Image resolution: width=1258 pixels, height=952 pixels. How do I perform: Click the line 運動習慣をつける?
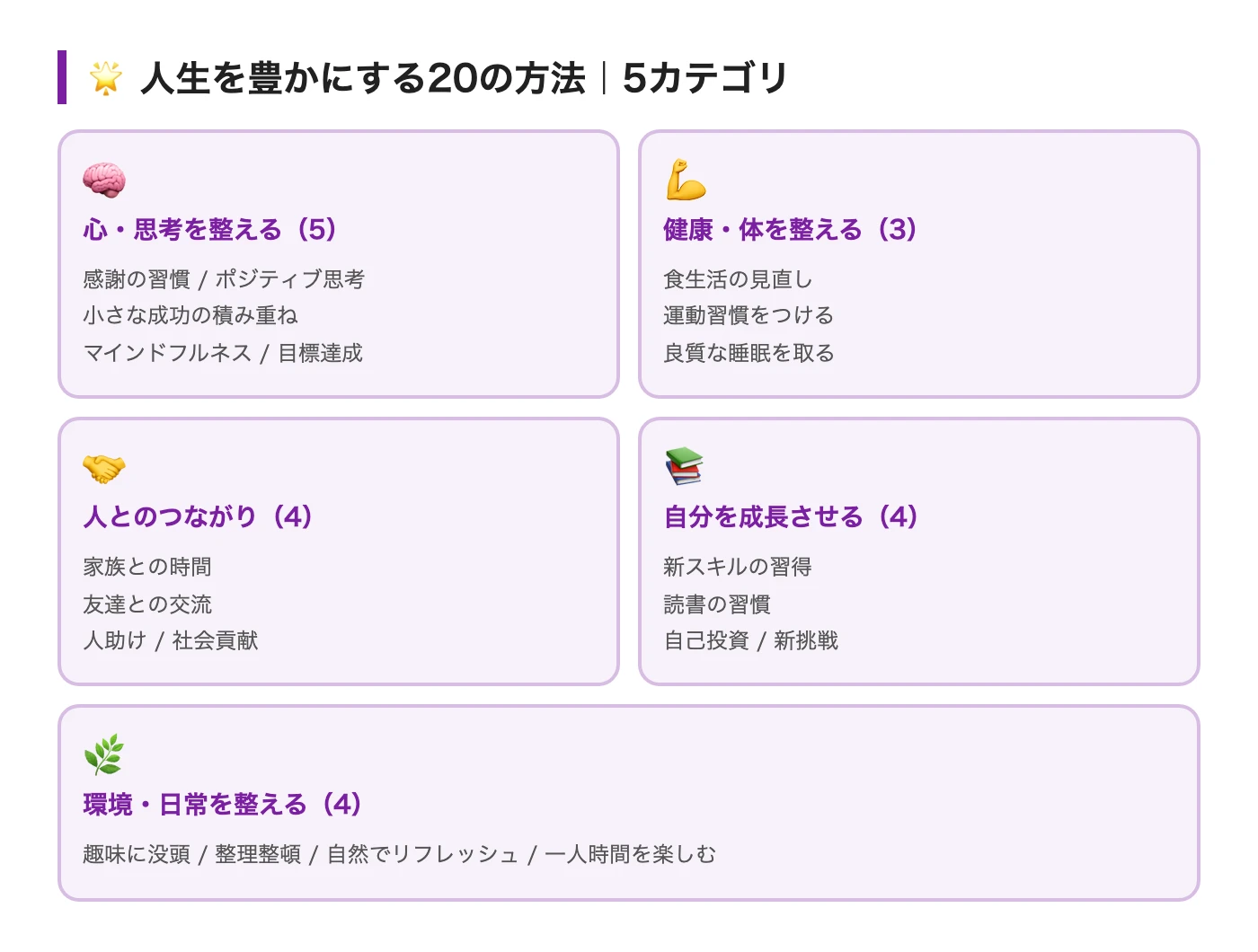click(749, 316)
